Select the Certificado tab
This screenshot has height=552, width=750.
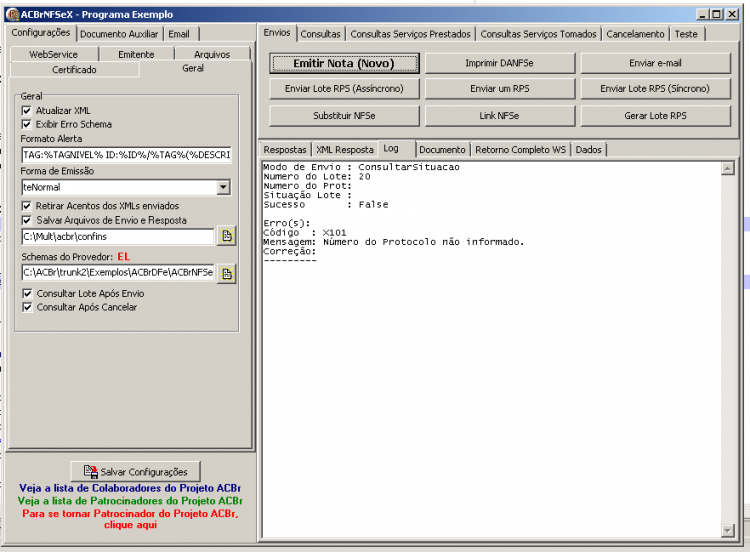click(x=74, y=69)
